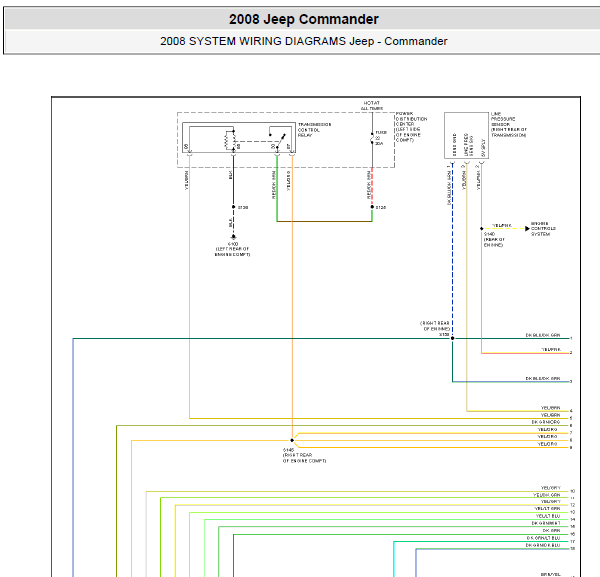600x577 pixels.
Task: Click the 'Hot At All Times' label
Action: [372, 106]
